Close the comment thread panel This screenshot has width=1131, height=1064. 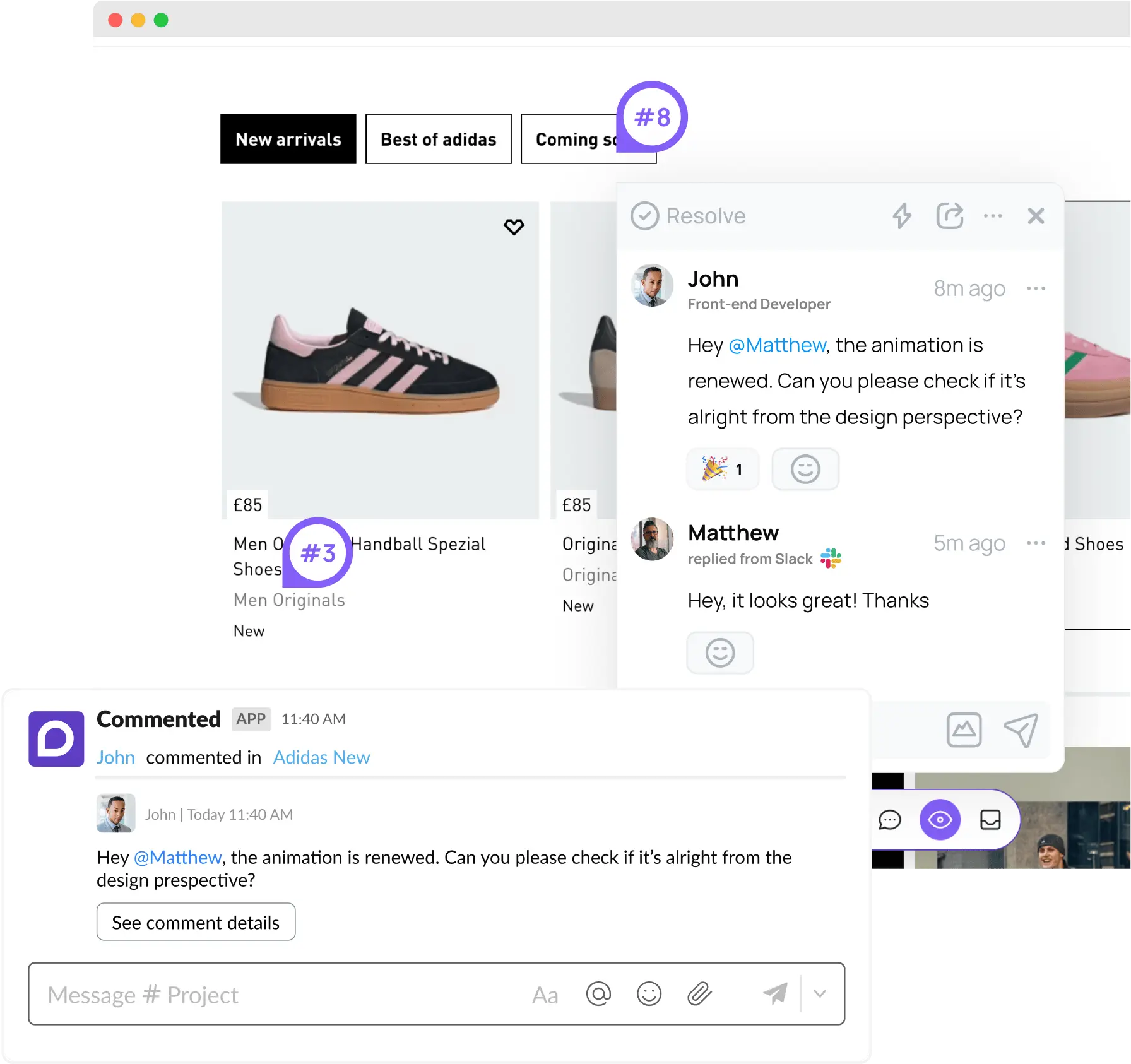coord(1036,216)
